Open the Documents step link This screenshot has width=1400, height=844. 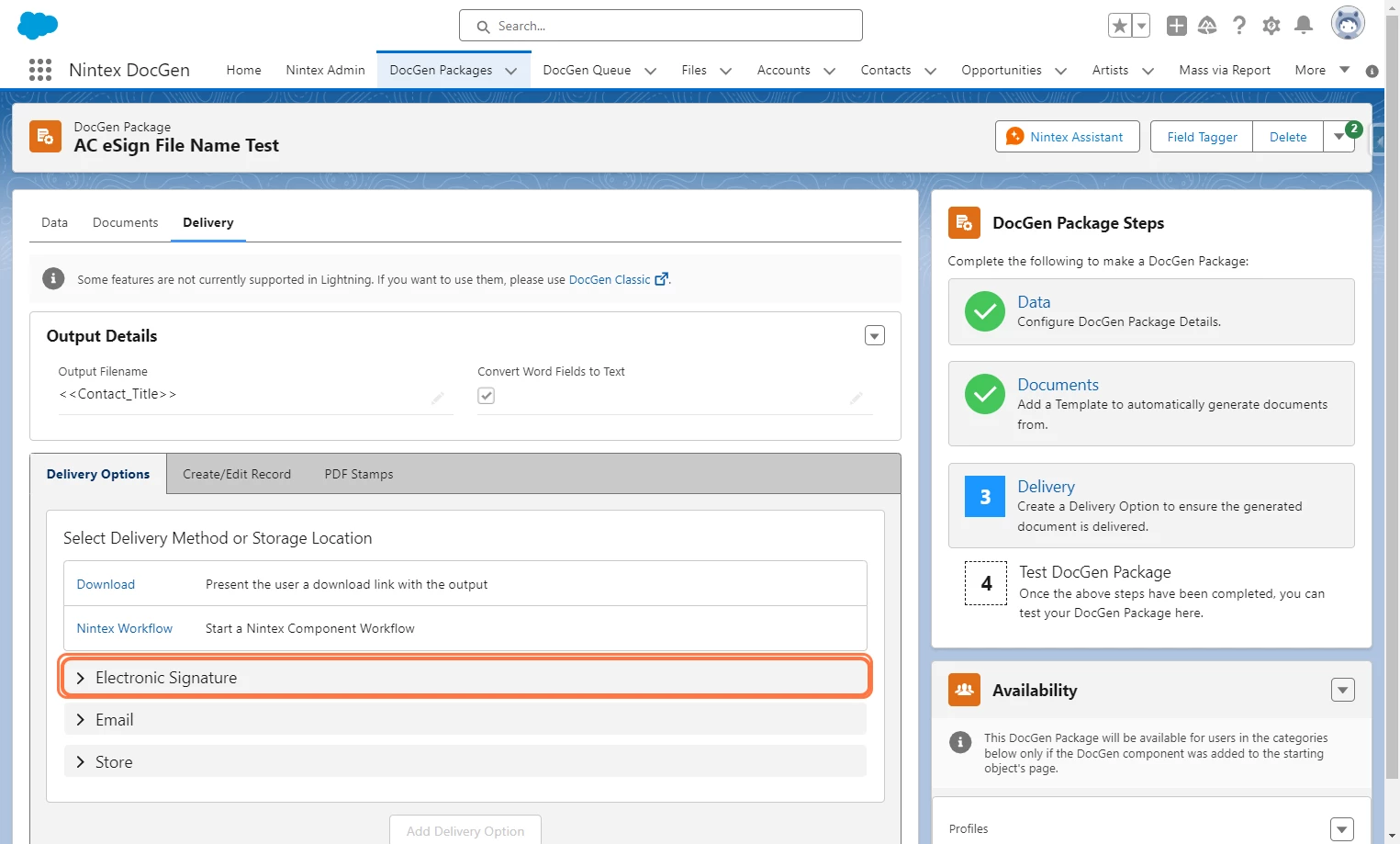coord(1058,385)
